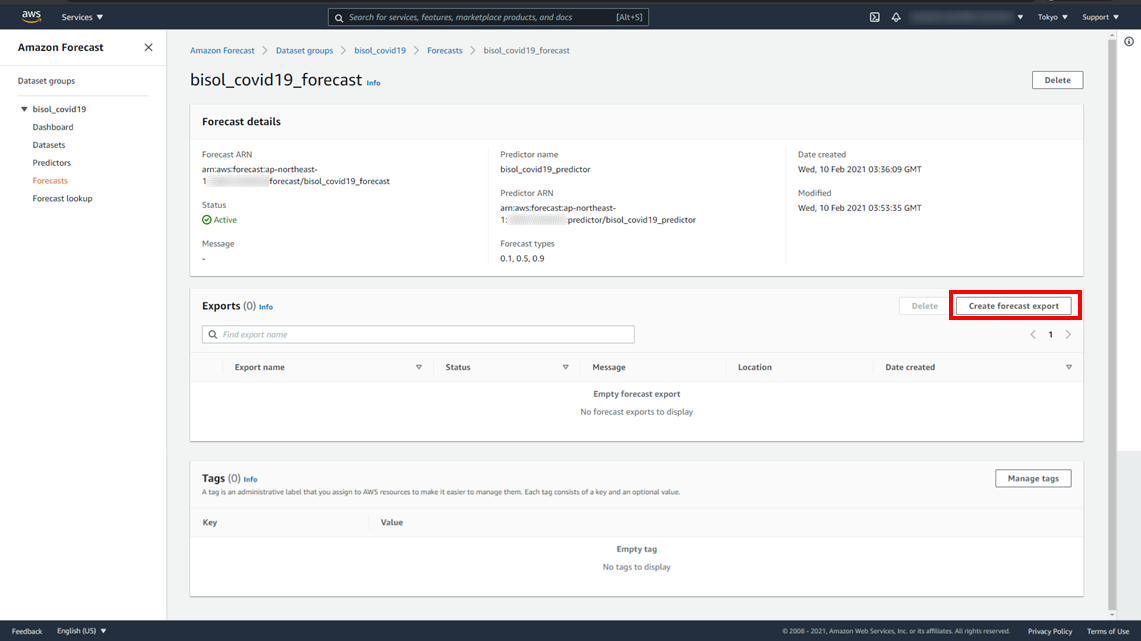Click the AWS logo home icon
This screenshot has height=641, width=1141.
pos(31,17)
